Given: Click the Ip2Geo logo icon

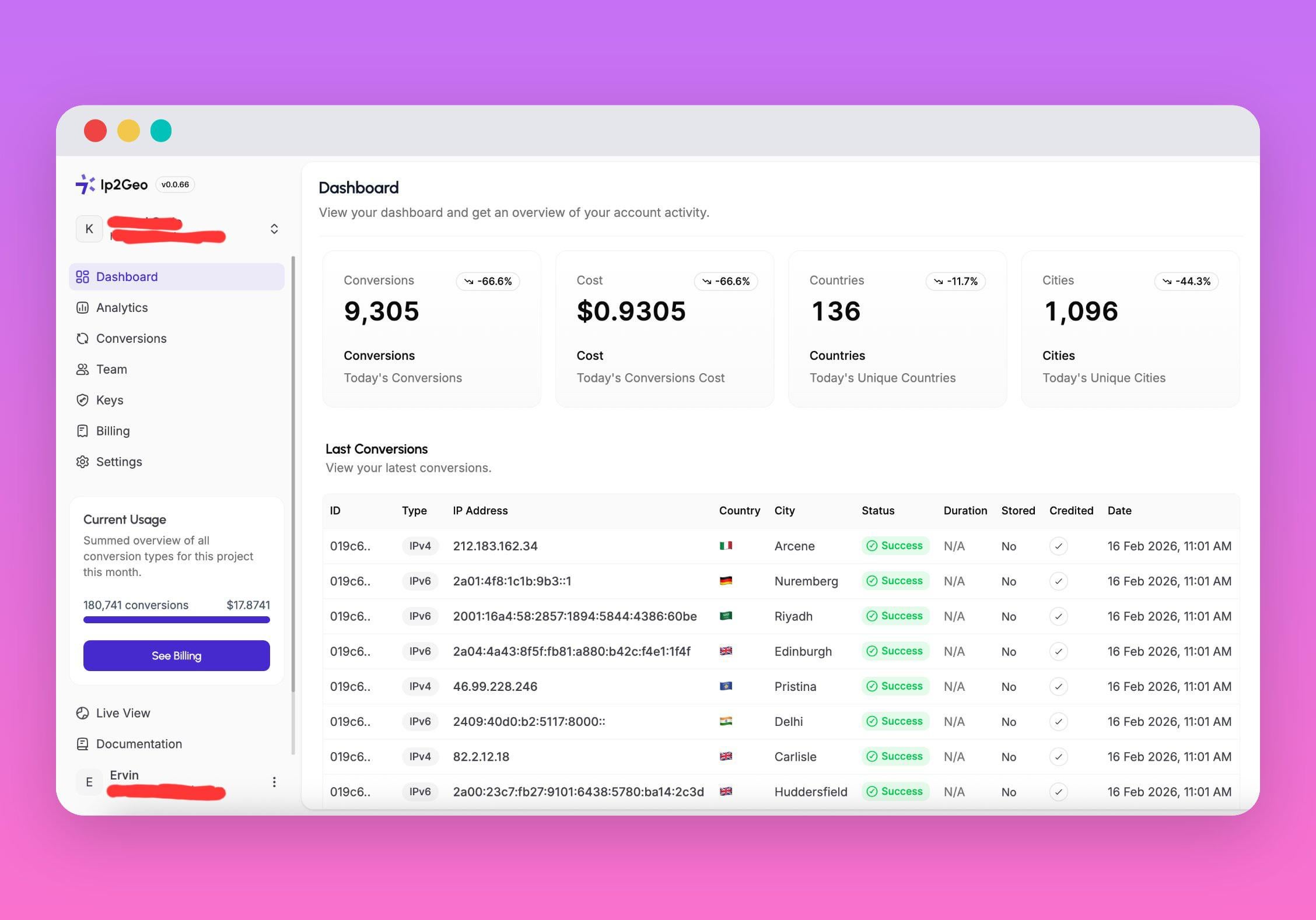Looking at the screenshot, I should 85,184.
